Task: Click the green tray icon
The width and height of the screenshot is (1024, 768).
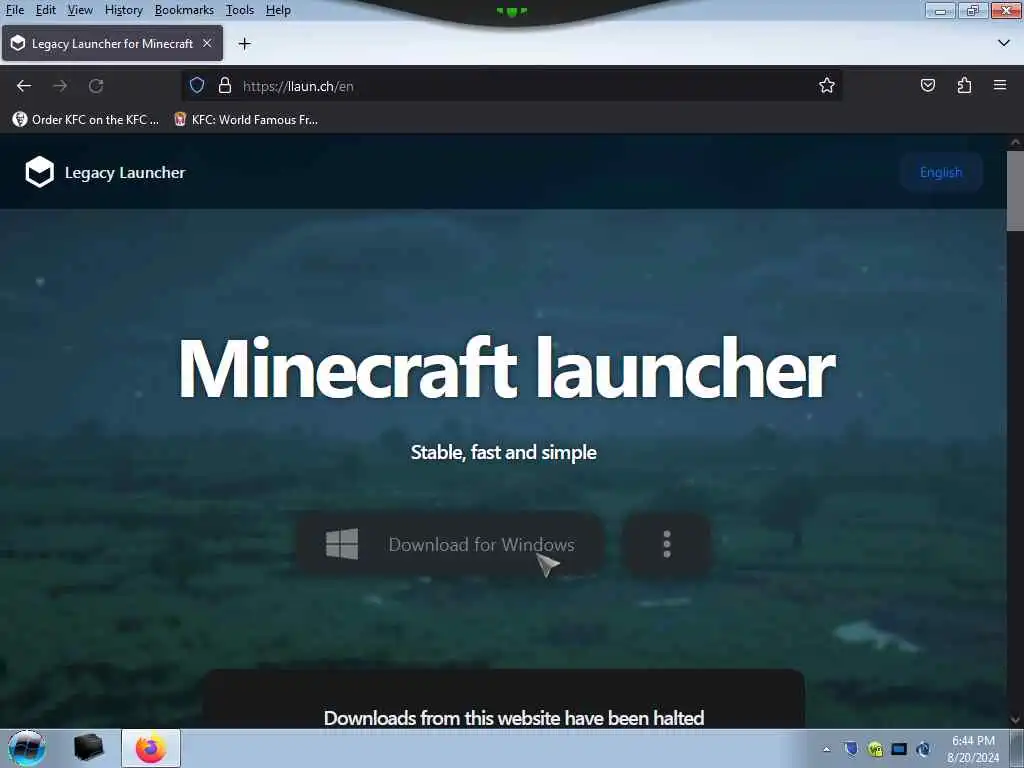Action: tap(876, 749)
